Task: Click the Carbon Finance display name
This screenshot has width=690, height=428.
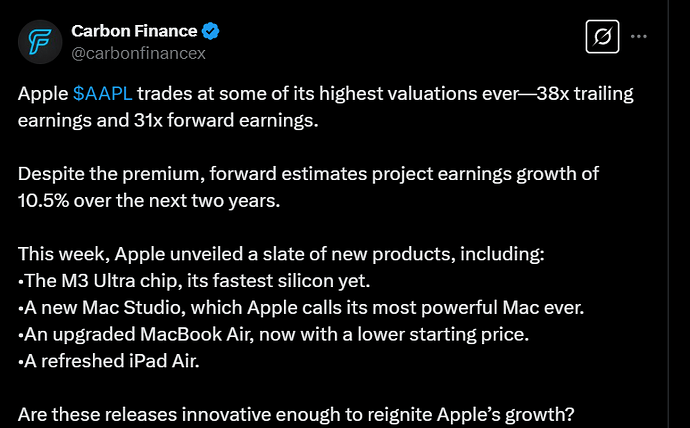Action: click(134, 31)
